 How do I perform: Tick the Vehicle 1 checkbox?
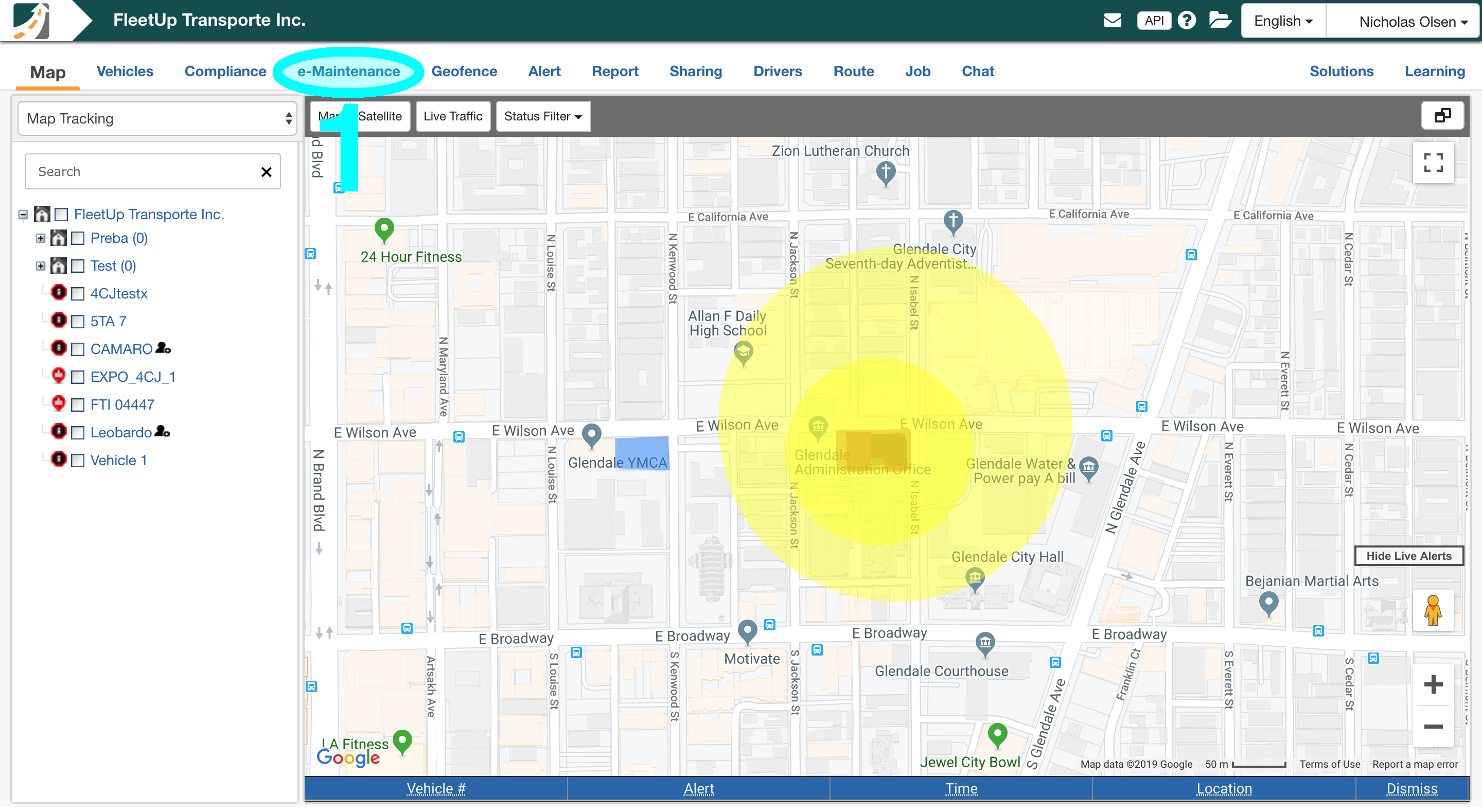pyautogui.click(x=78, y=461)
